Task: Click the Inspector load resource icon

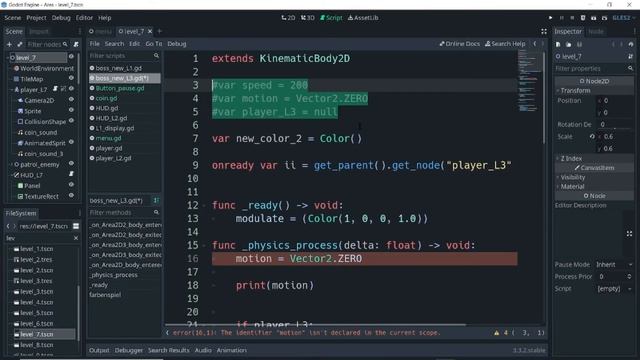Action: (569, 44)
